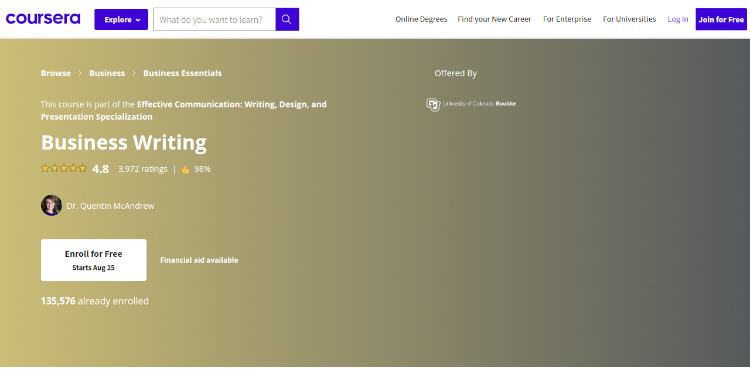The width and height of the screenshot is (750, 373).
Task: Click the Log In link
Action: [x=678, y=19]
